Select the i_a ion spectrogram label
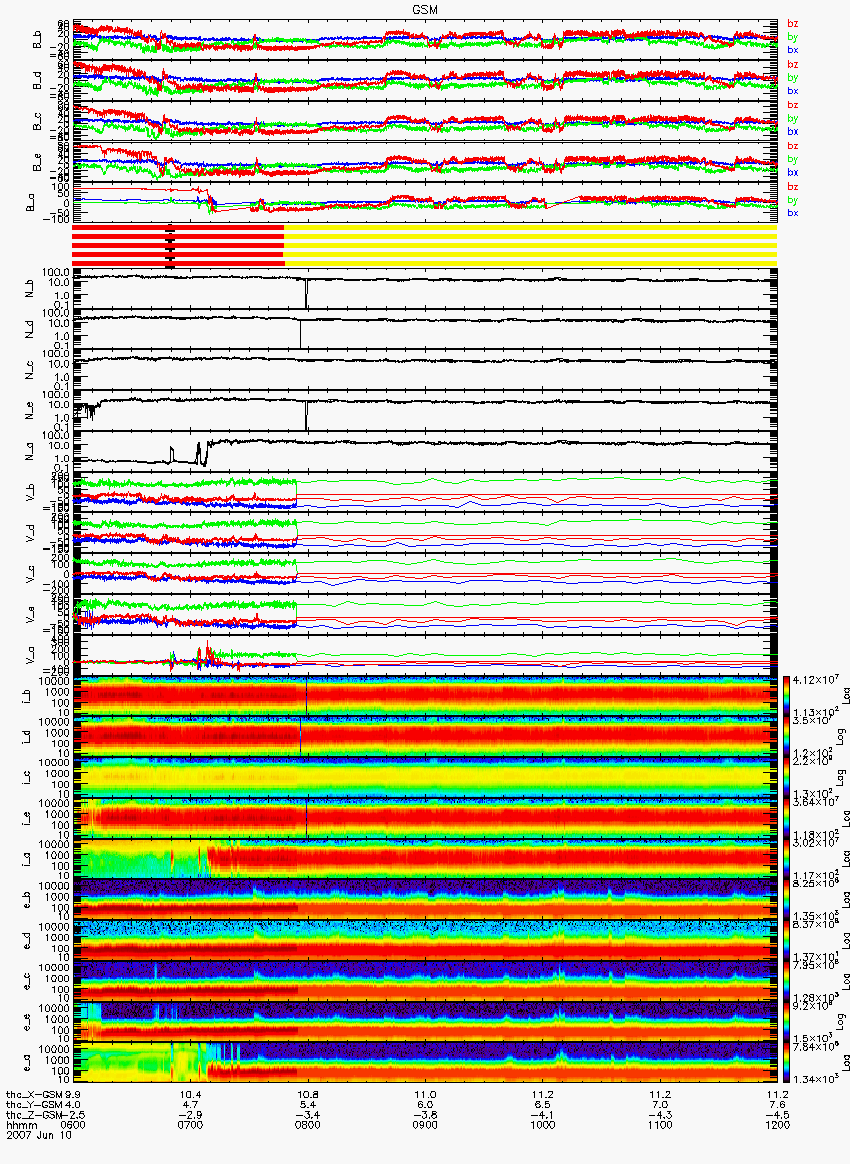The image size is (850, 1164). pos(27,860)
